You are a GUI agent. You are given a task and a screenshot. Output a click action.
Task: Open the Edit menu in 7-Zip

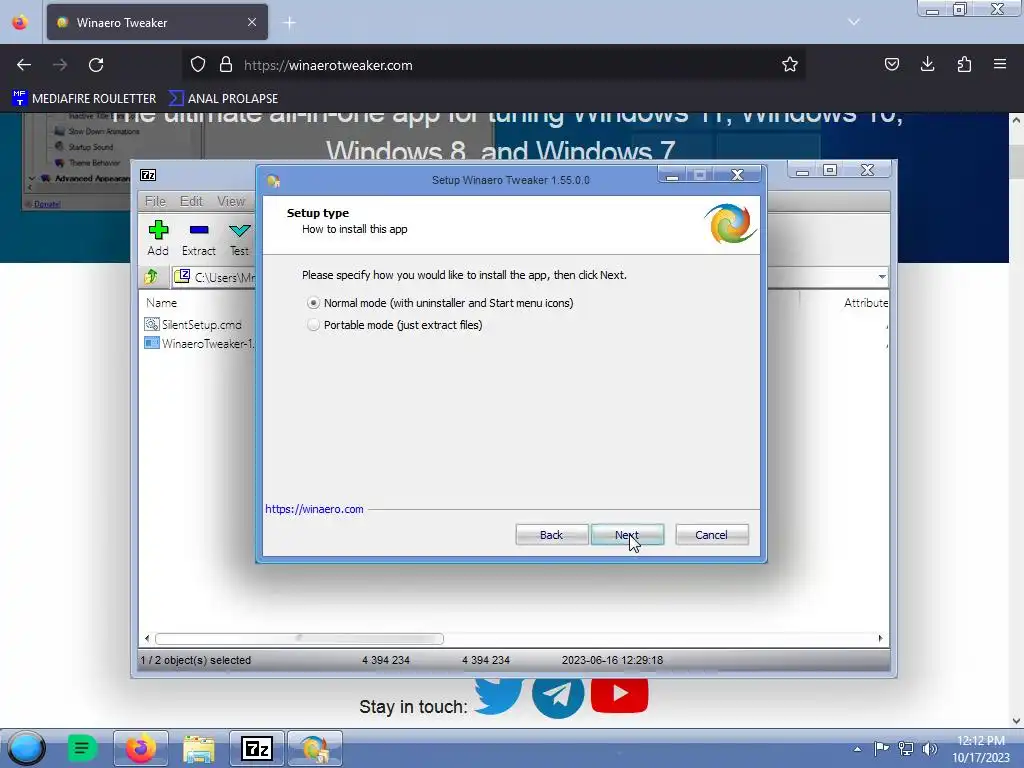(x=191, y=201)
